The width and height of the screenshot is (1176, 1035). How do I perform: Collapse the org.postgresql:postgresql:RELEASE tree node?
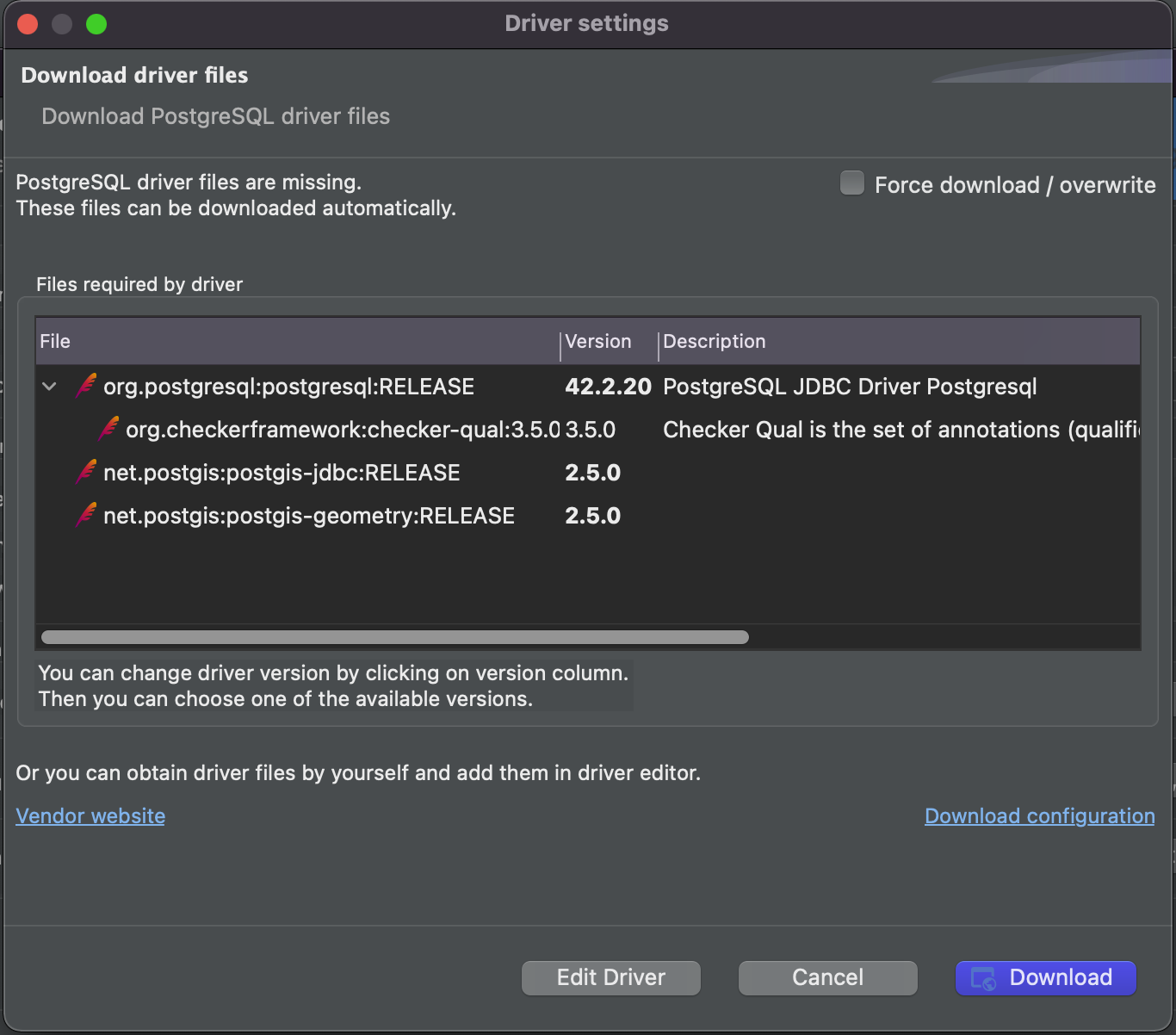click(50, 387)
